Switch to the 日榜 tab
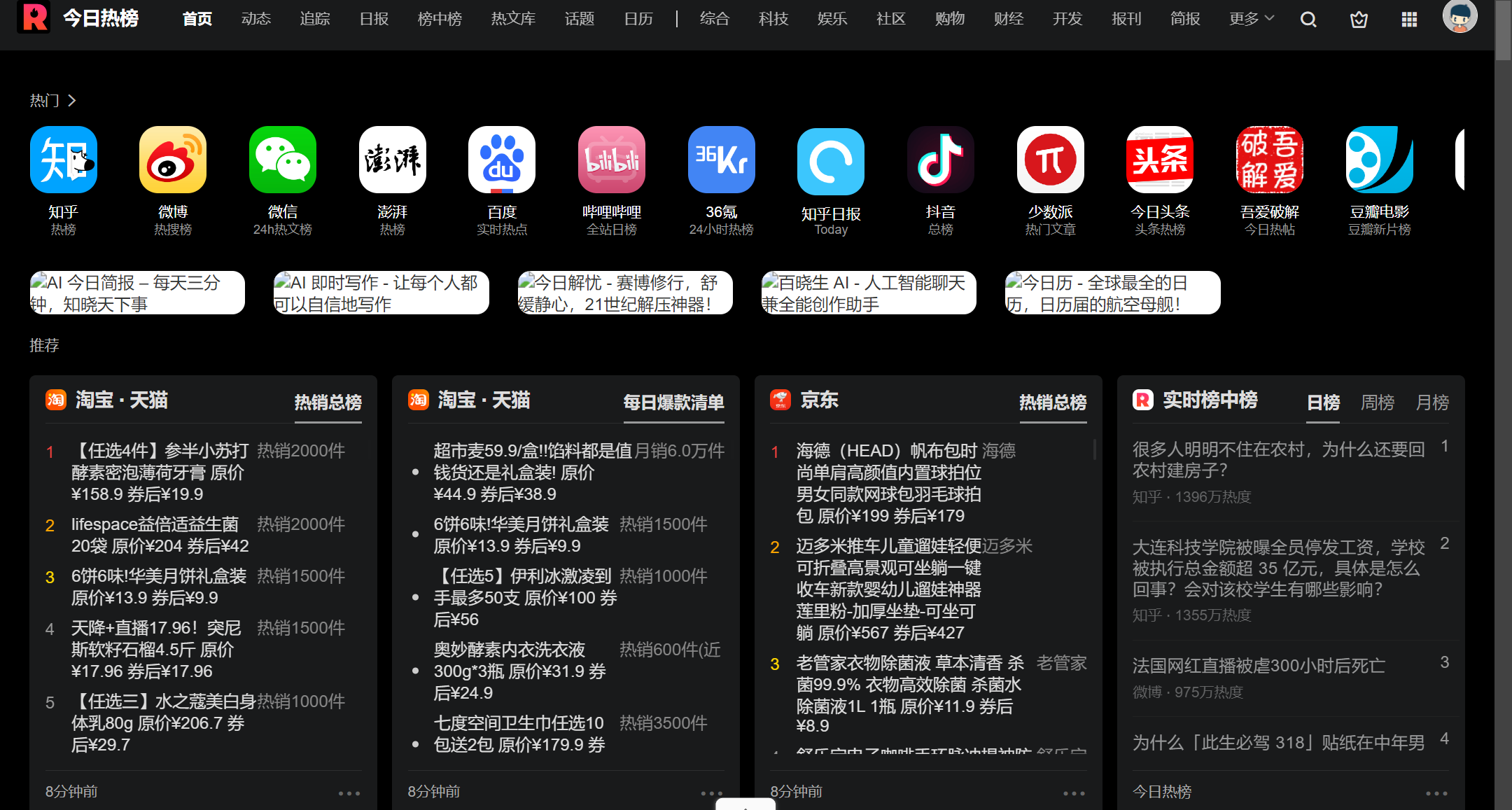 pyautogui.click(x=1323, y=403)
